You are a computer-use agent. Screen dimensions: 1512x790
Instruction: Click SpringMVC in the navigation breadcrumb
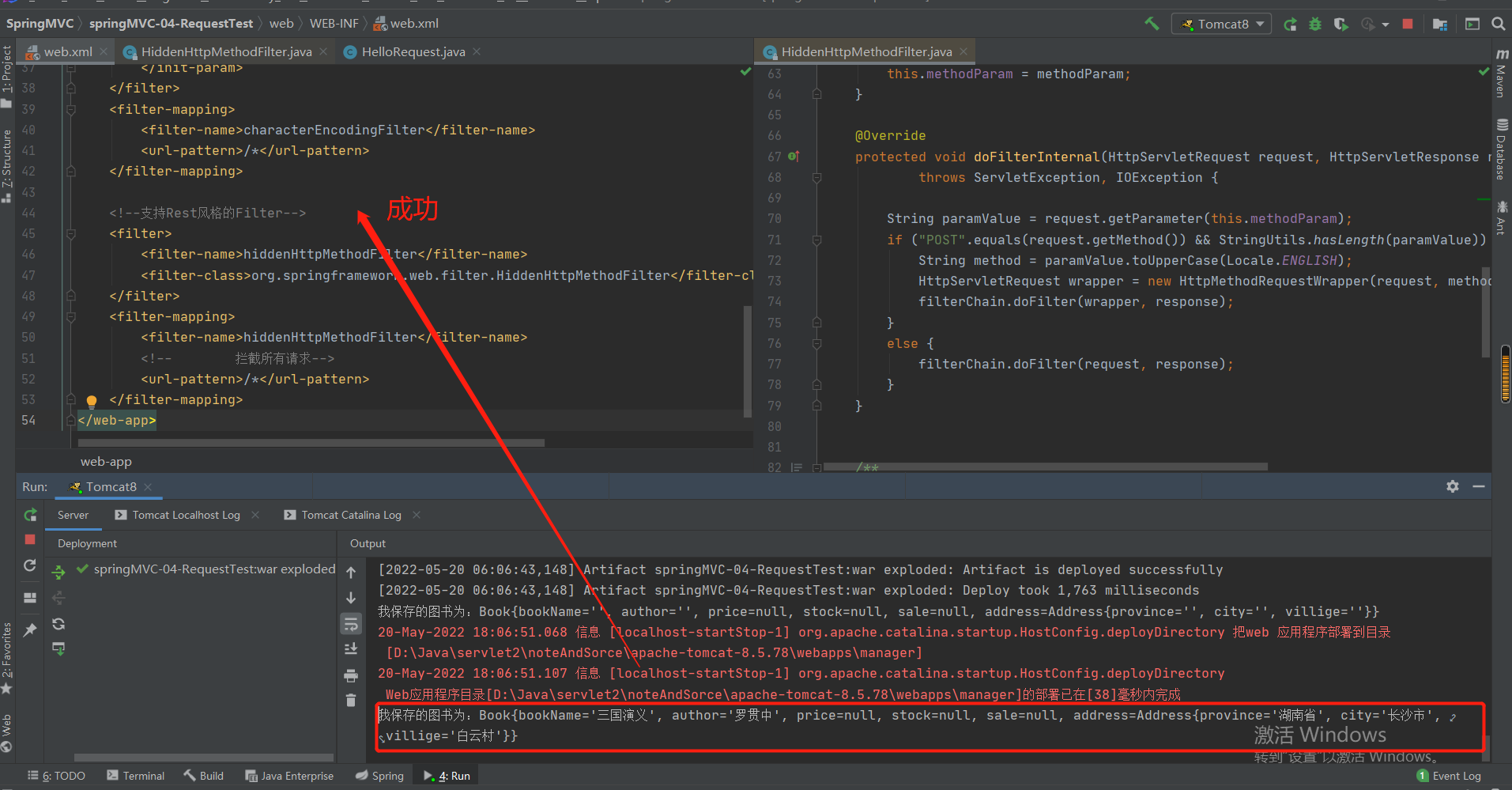[x=40, y=24]
